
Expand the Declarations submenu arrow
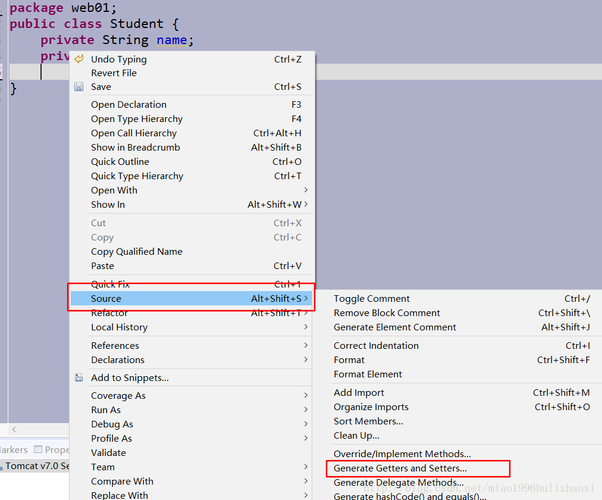(306, 359)
